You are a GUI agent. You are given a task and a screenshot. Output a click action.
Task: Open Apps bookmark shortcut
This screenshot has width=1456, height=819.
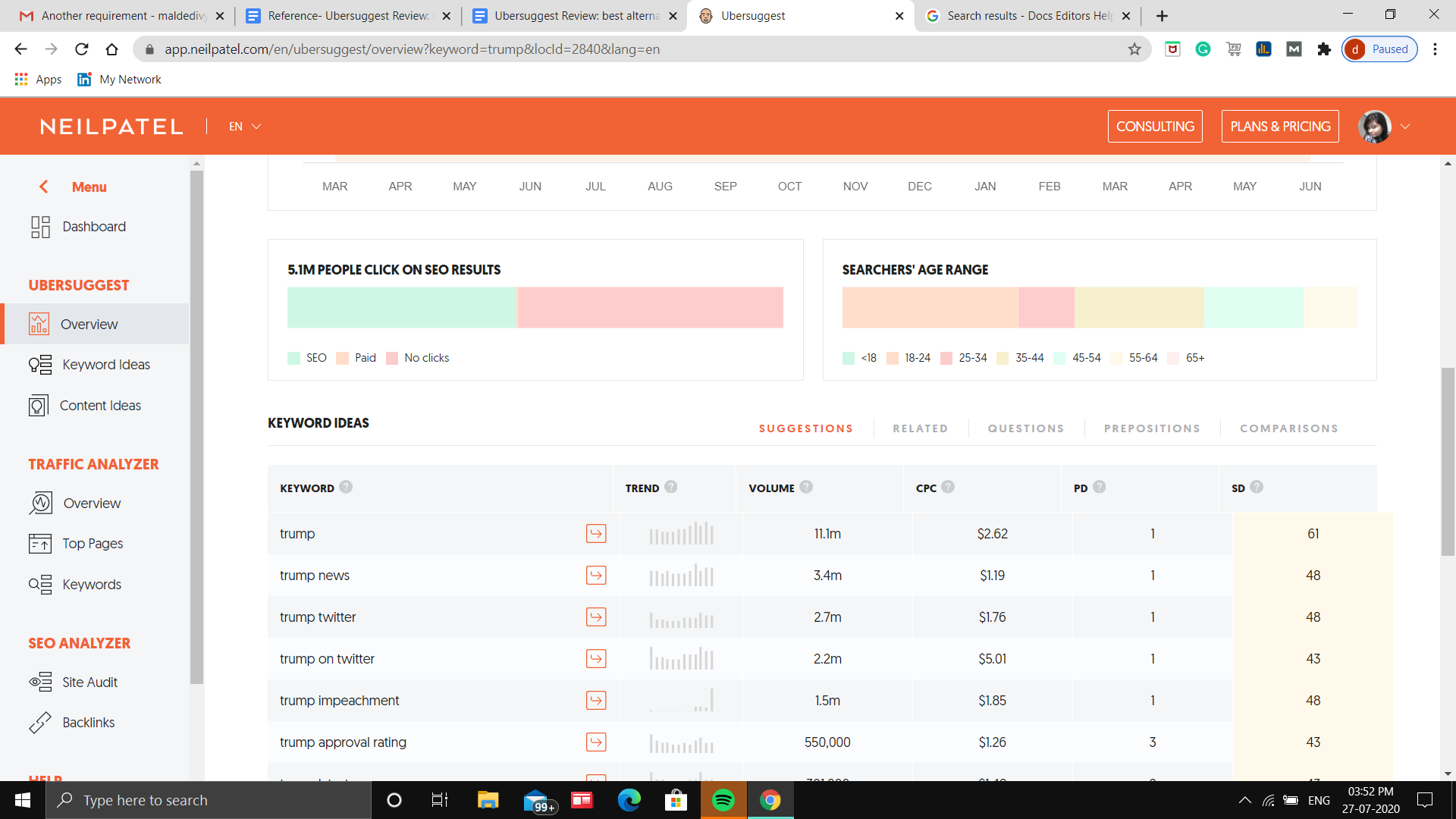pyautogui.click(x=38, y=80)
